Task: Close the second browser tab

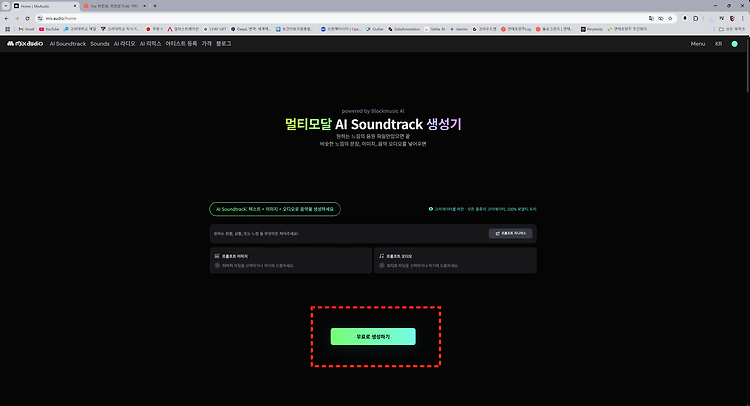Action: (x=144, y=6)
